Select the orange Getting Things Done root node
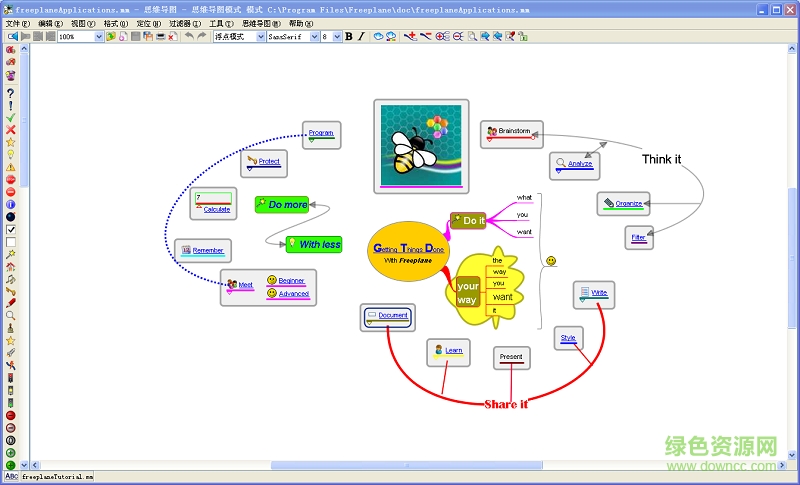 tap(408, 251)
